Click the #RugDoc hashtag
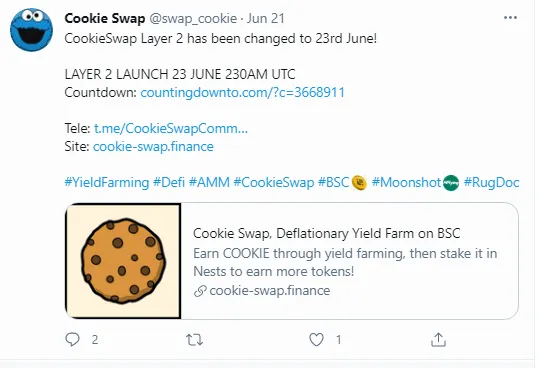Viewport: 538px width, 368px height. (x=491, y=182)
